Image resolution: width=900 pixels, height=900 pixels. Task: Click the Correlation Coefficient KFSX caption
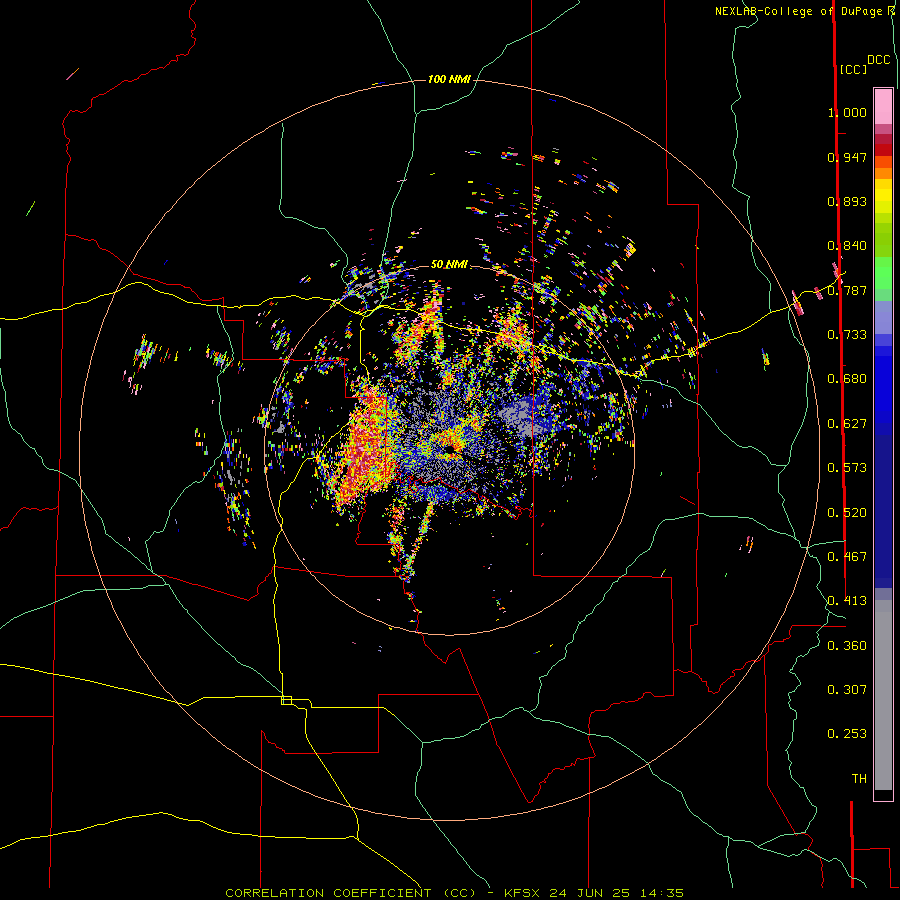(x=454, y=893)
